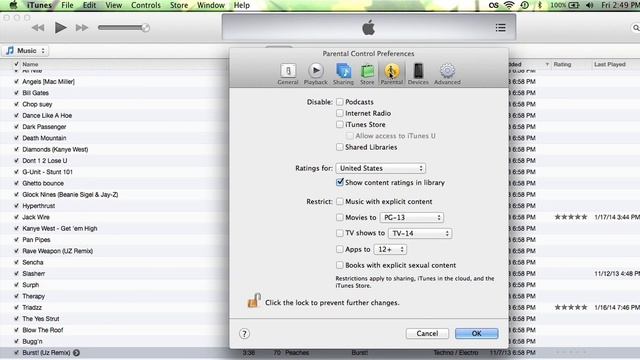This screenshot has width=640, height=360.
Task: Open the iTunes menu
Action: (40, 5)
